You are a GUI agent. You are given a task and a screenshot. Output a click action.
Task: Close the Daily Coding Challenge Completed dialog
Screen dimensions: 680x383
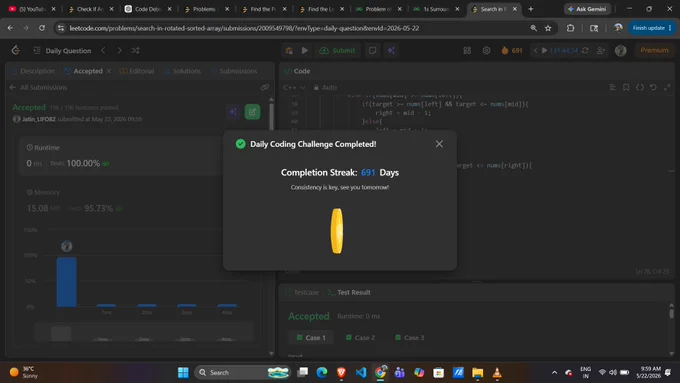(x=439, y=144)
